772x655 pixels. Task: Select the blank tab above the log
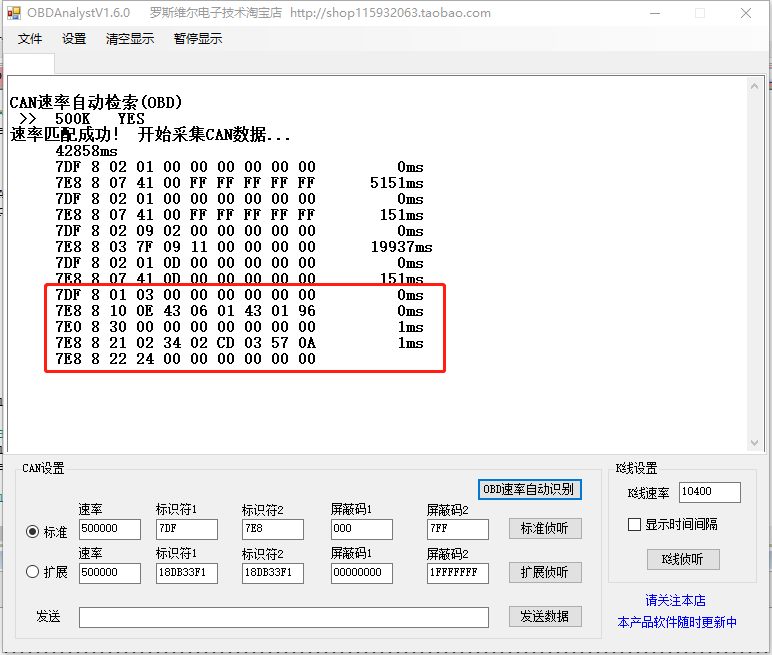point(29,65)
